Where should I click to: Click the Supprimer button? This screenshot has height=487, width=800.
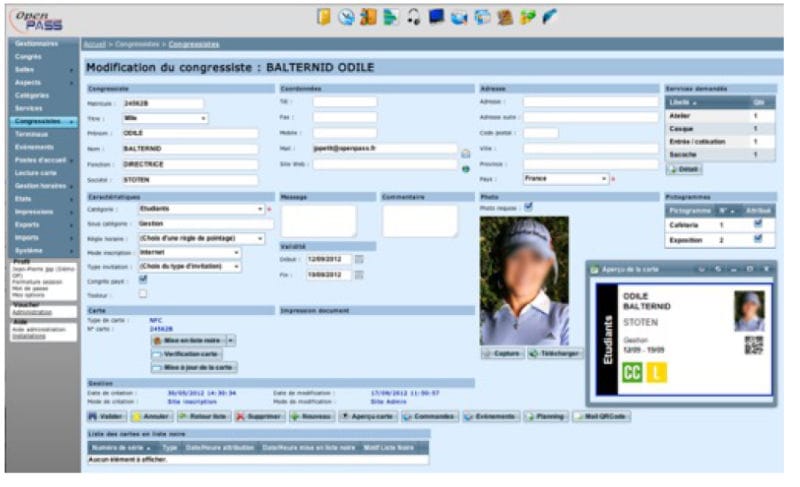point(259,417)
